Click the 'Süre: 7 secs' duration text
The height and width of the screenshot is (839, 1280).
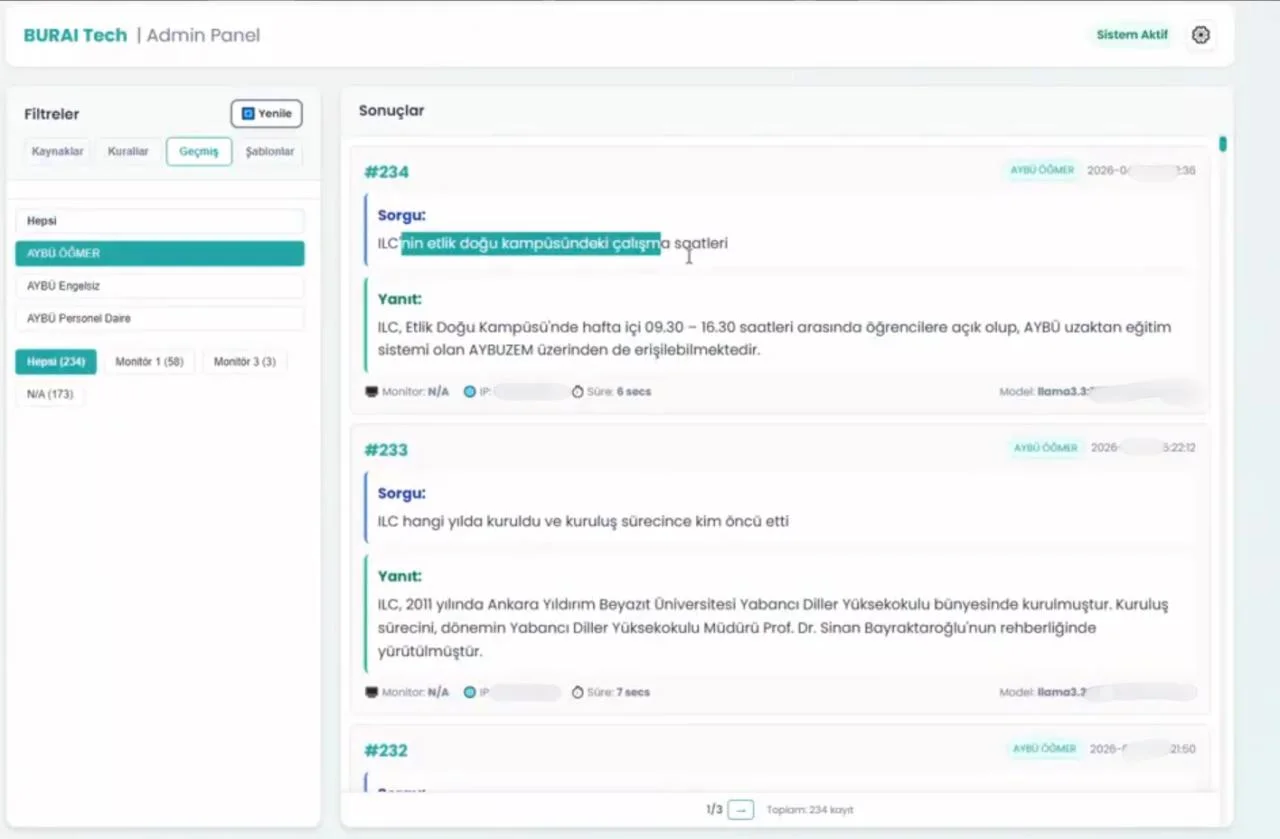pyautogui.click(x=619, y=692)
